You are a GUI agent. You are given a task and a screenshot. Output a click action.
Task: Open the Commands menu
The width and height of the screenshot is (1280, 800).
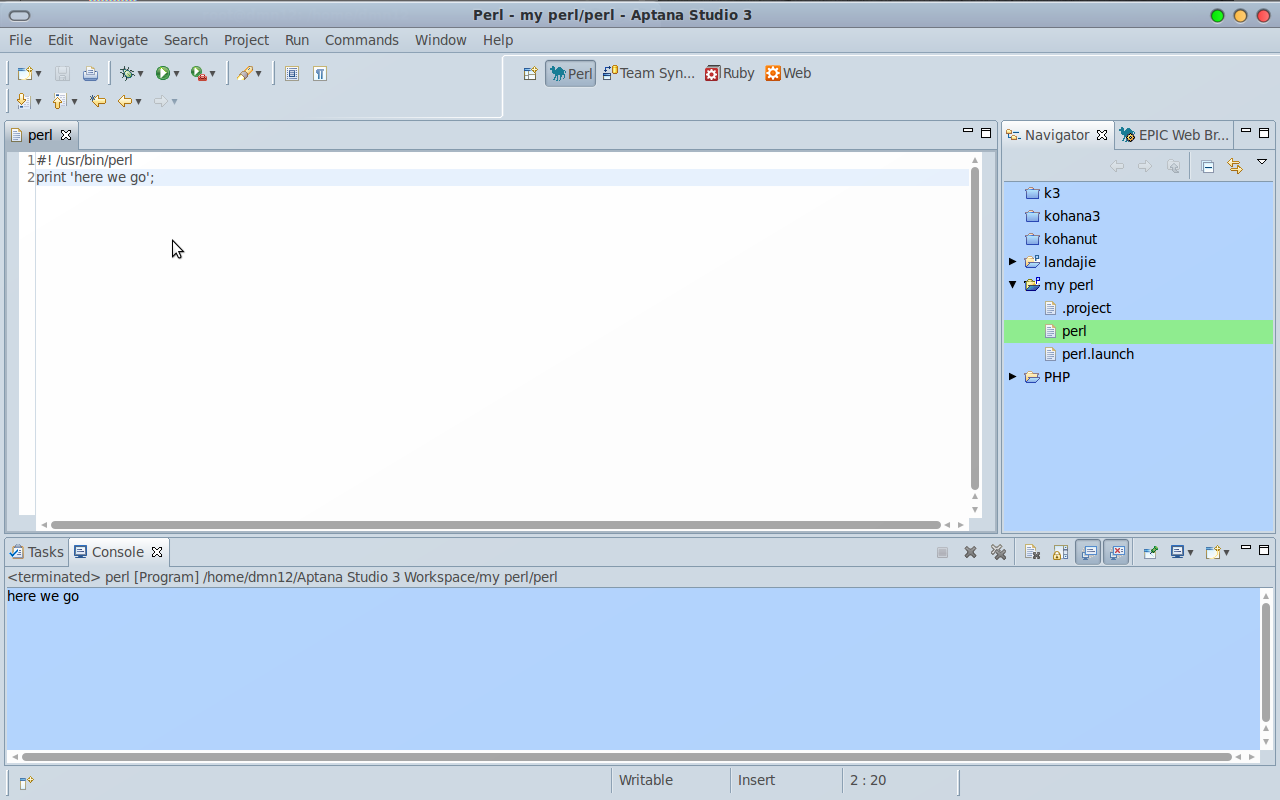click(362, 40)
